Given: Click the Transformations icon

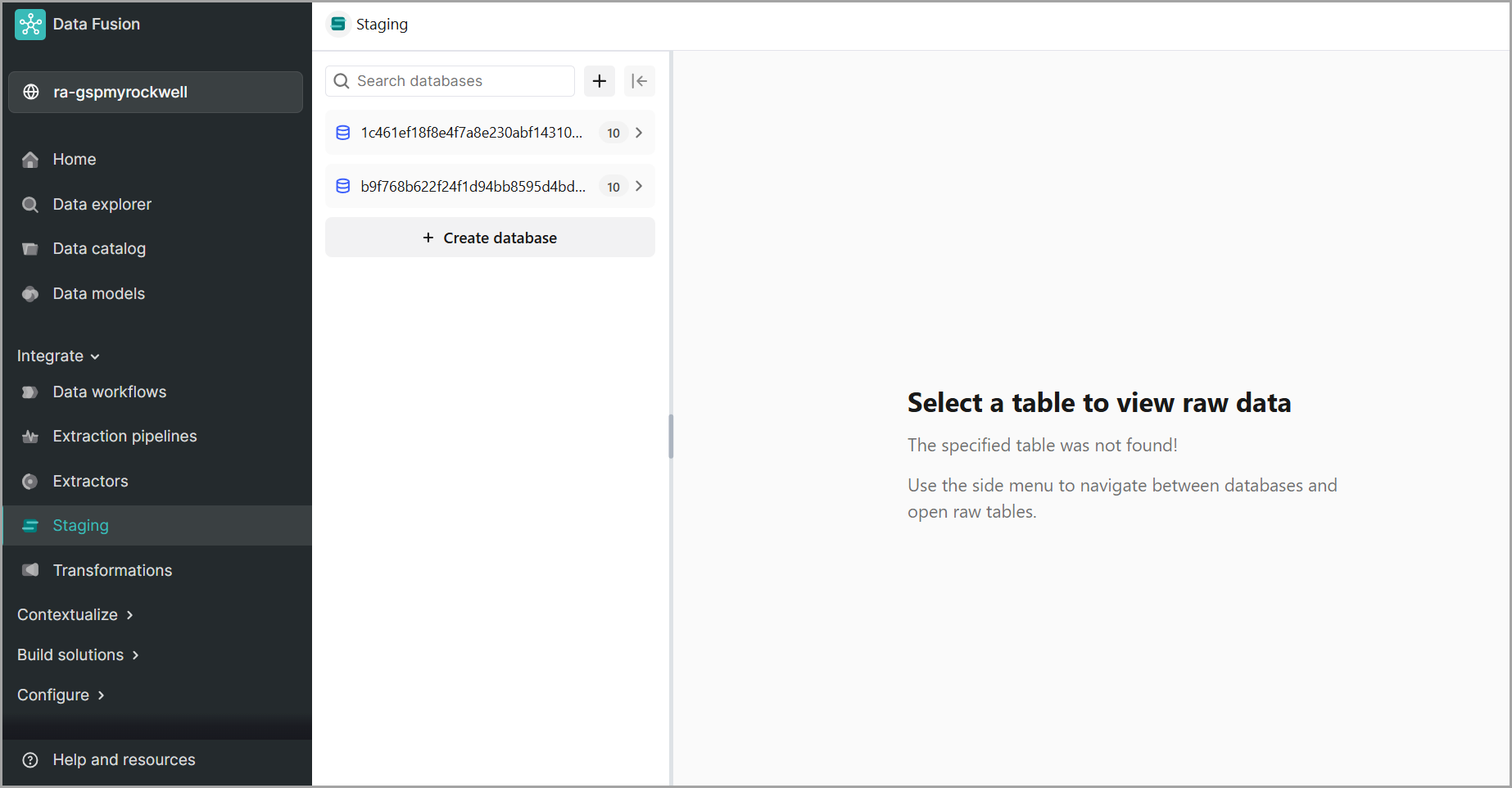Looking at the screenshot, I should click(30, 570).
